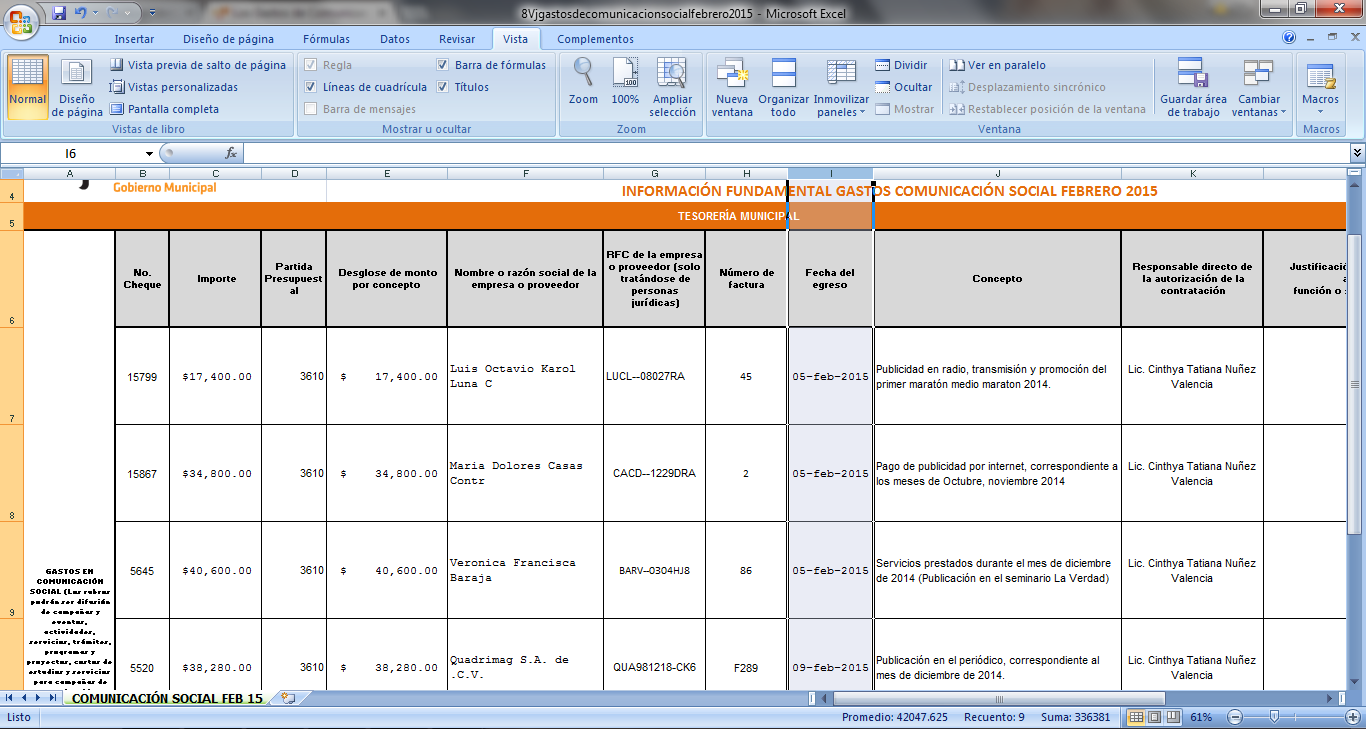Viewport: 1366px width, 729px height.
Task: Select the Fecha del egreso header cell
Action: pyautogui.click(x=830, y=278)
